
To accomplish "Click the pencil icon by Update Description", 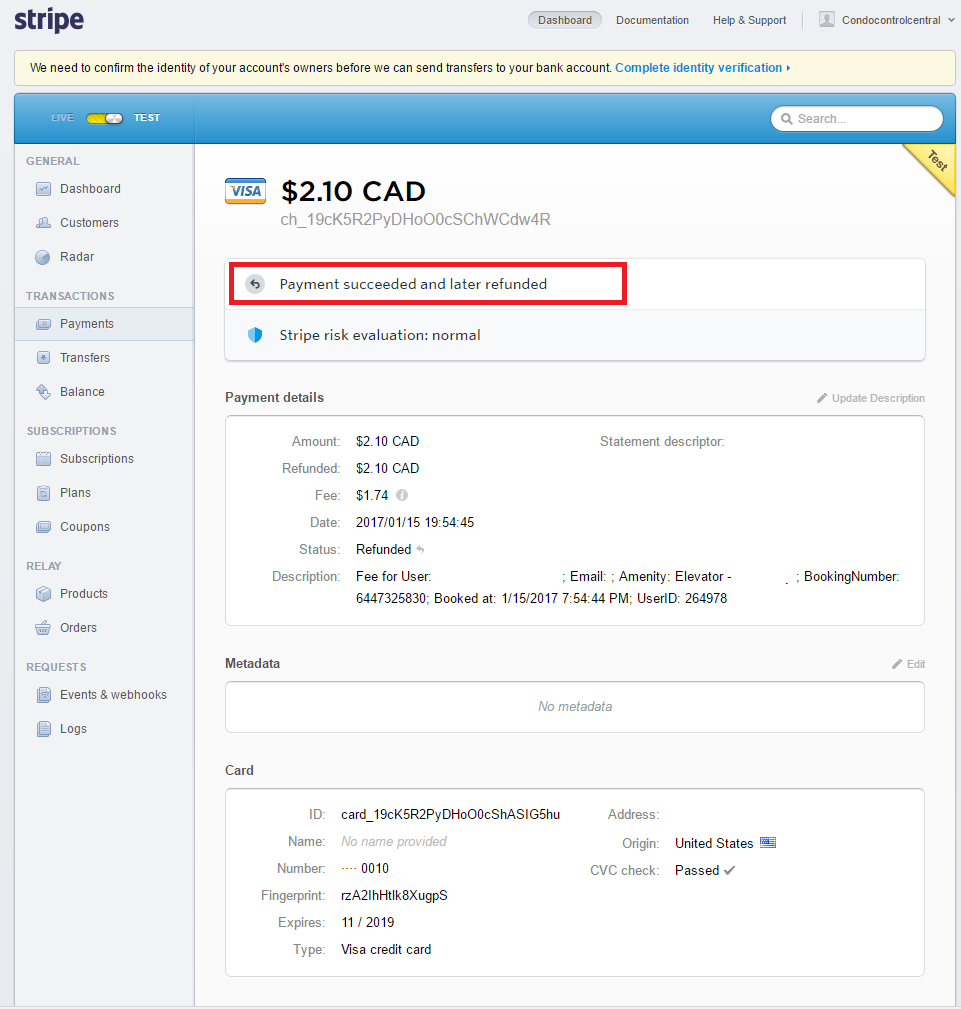I will click(822, 398).
